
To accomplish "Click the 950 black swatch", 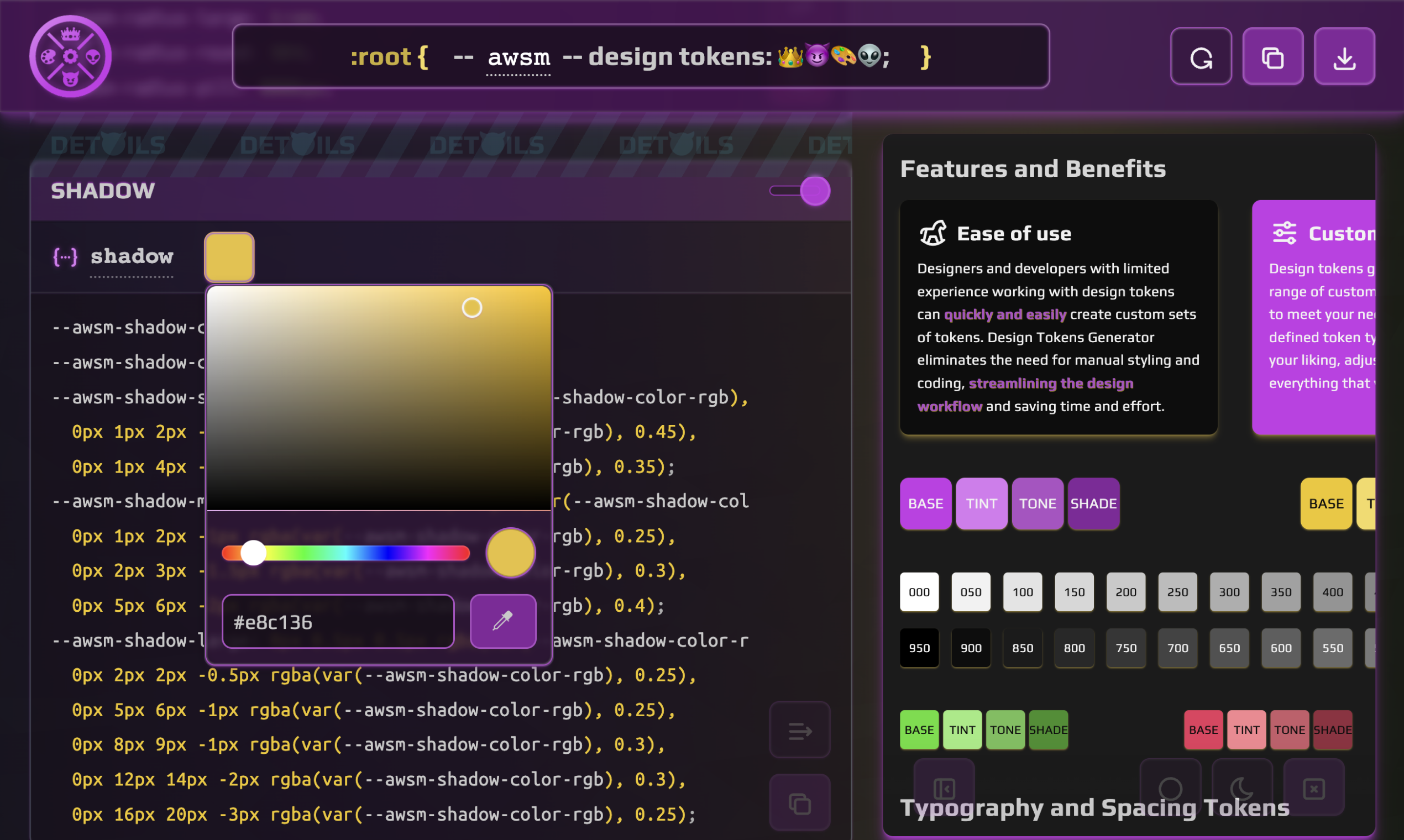I will click(919, 648).
